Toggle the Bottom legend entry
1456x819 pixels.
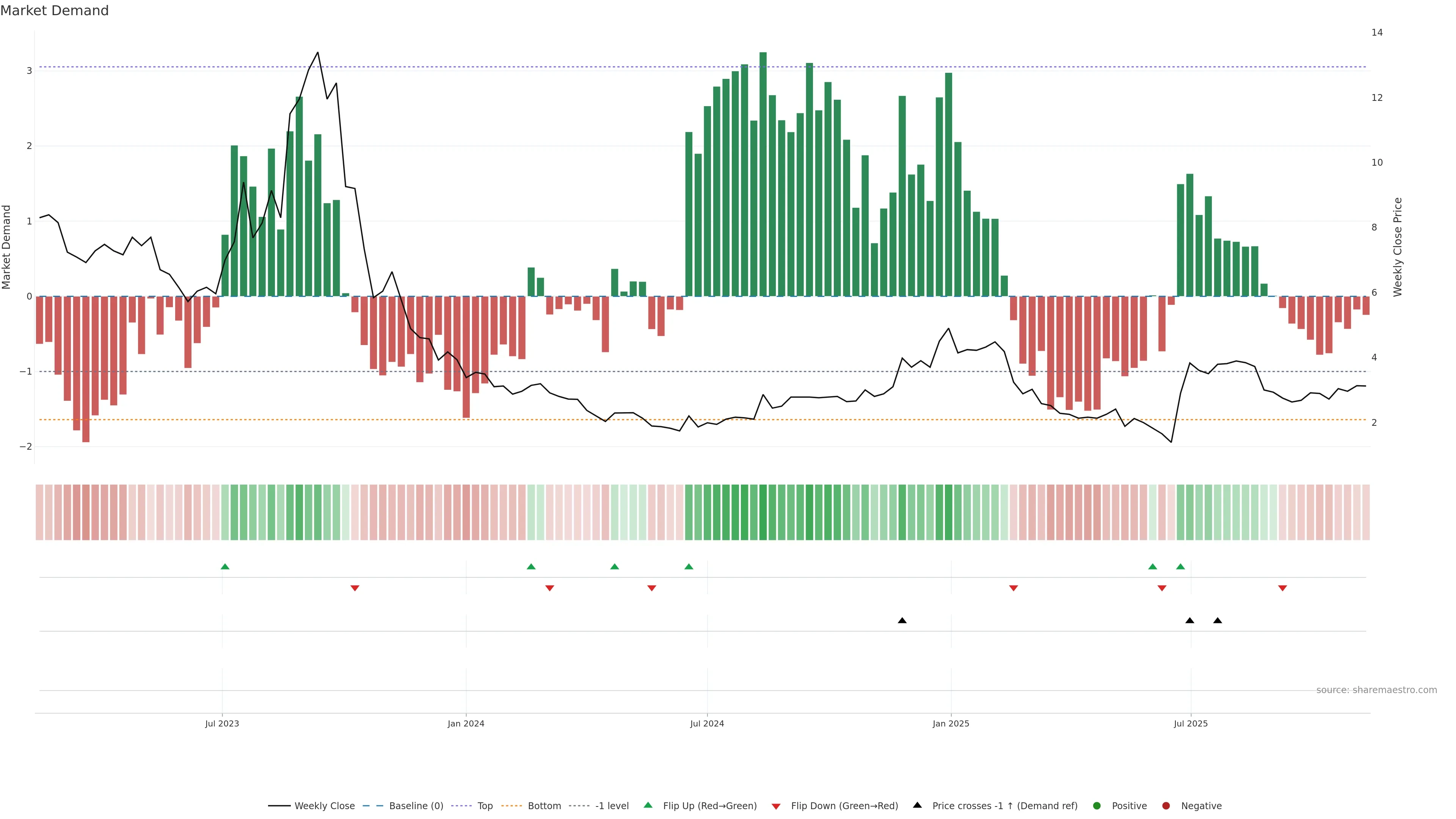(x=544, y=805)
